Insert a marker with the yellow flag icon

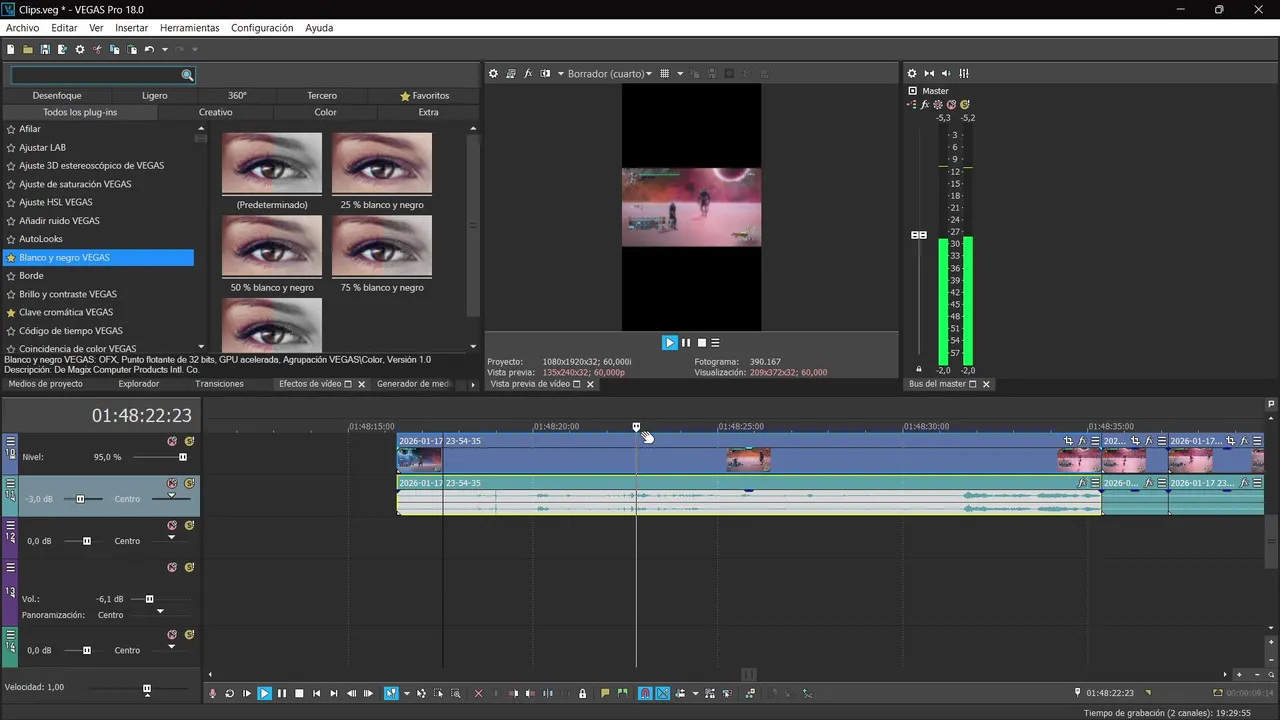click(x=605, y=693)
